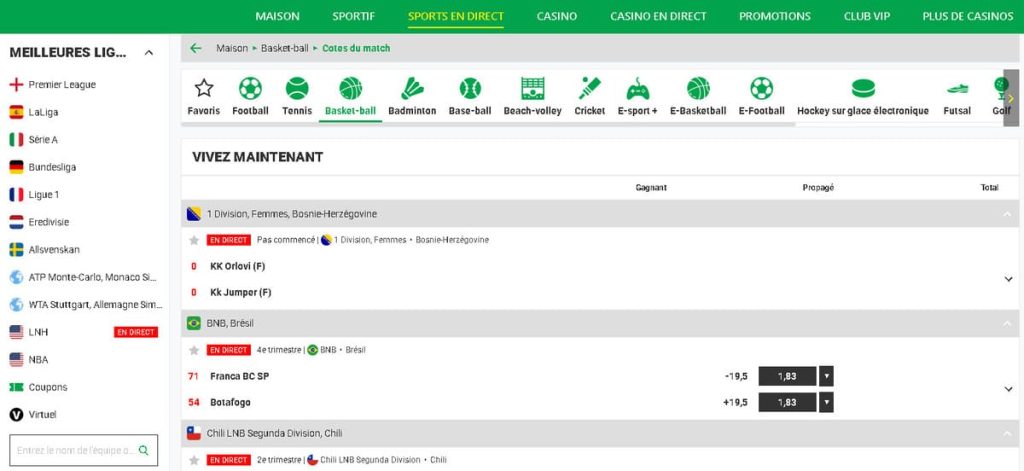Open the Coupons ticket entry
The height and width of the screenshot is (471, 1024).
pos(39,387)
